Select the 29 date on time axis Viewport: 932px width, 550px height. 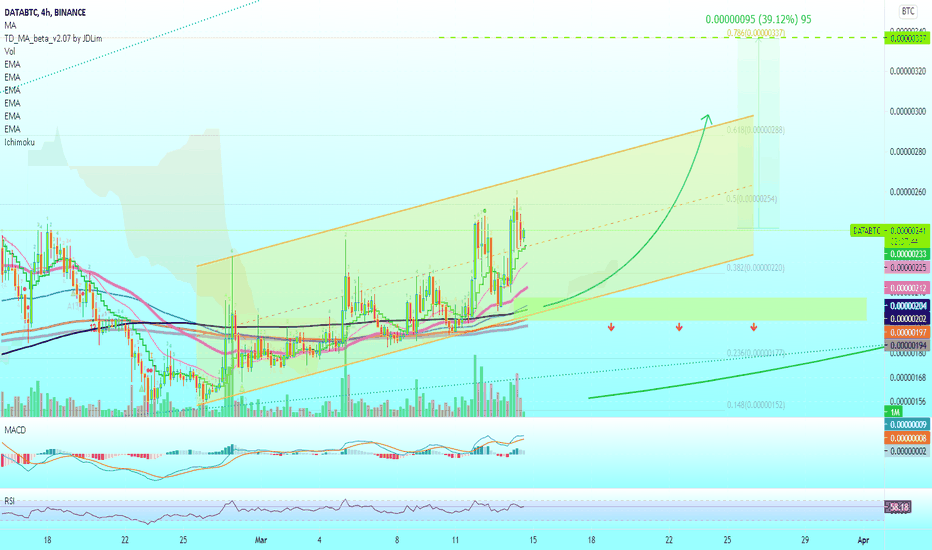(x=805, y=540)
